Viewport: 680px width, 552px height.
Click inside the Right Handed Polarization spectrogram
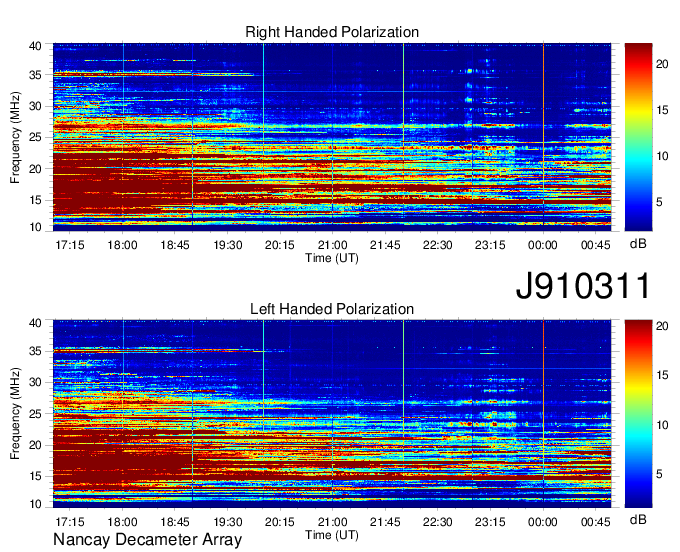pyautogui.click(x=332, y=137)
